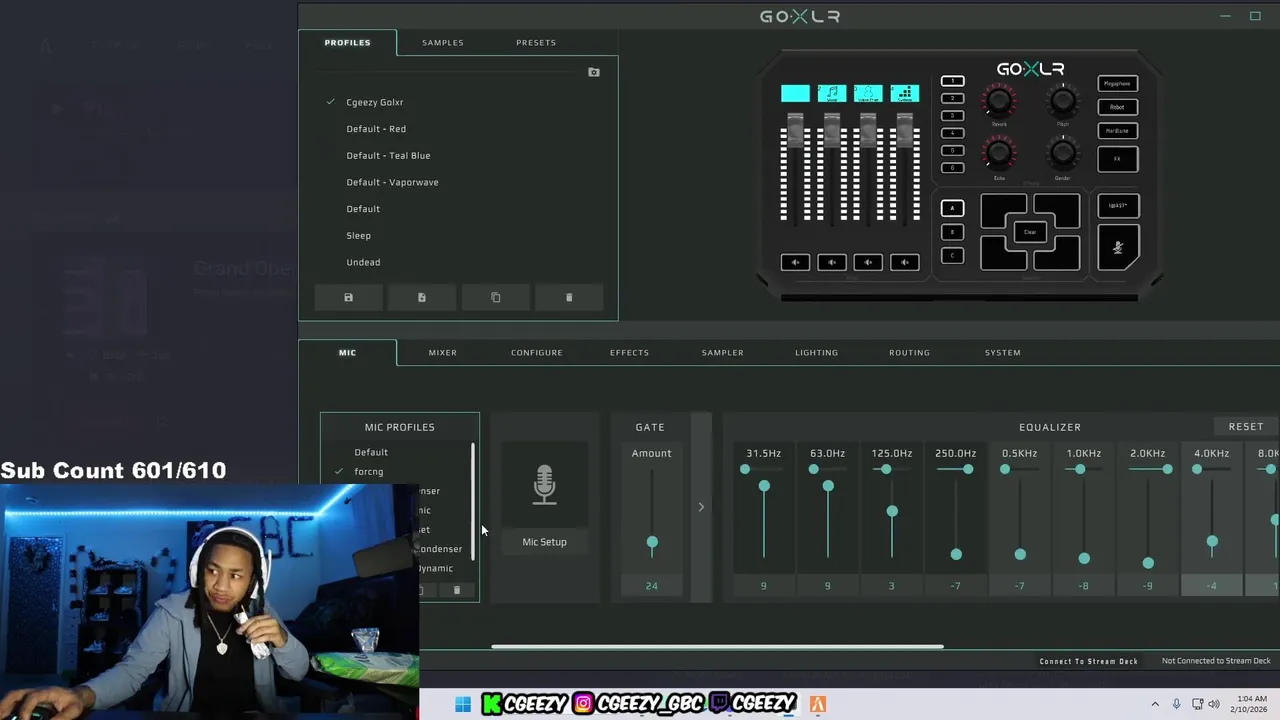Click the orange app icon in the taskbar

817,704
